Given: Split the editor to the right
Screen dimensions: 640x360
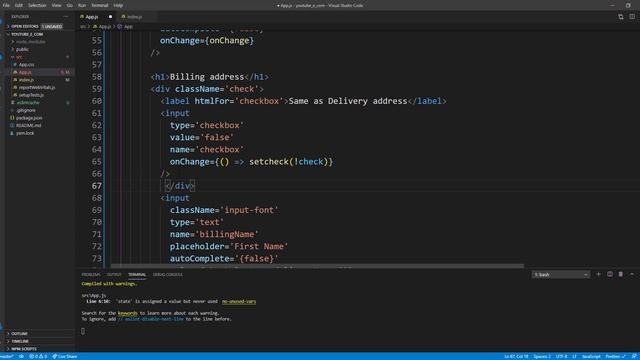Looking at the screenshot, I should (x=632, y=17).
